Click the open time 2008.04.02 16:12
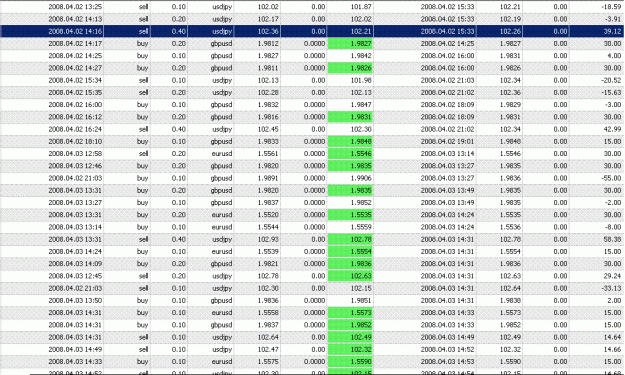Screen dimensions: 625x375 (x=75, y=117)
